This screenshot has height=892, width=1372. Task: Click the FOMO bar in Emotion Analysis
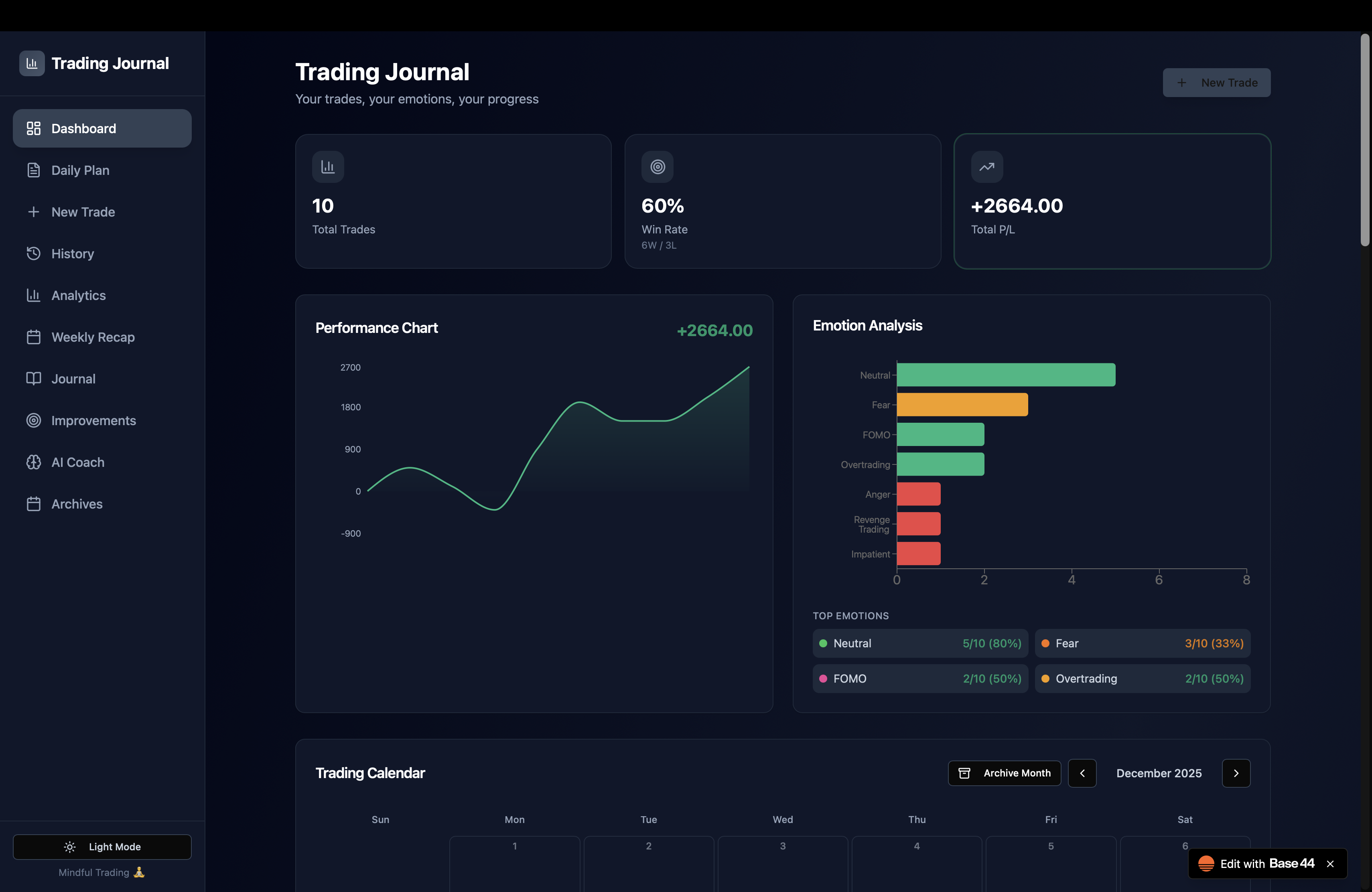pyautogui.click(x=940, y=434)
